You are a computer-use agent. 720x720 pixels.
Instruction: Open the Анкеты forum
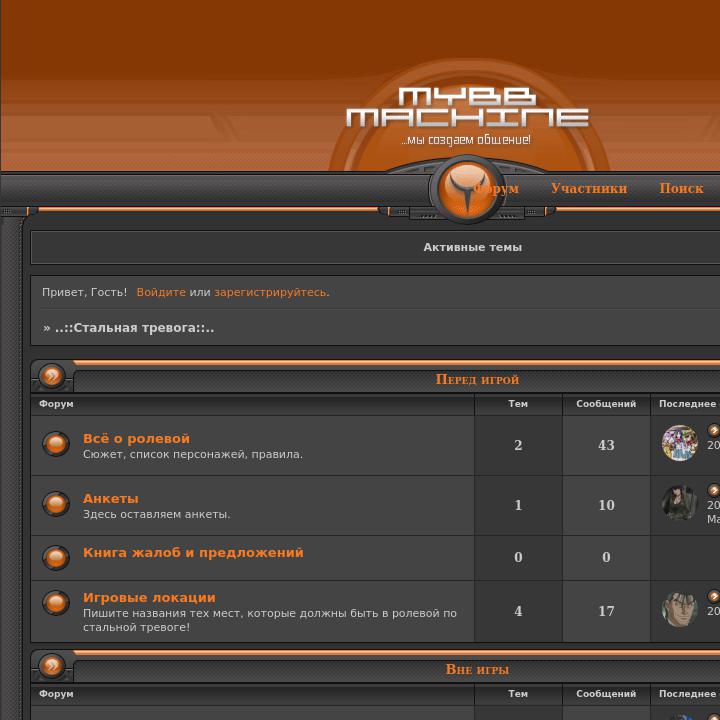coord(111,499)
